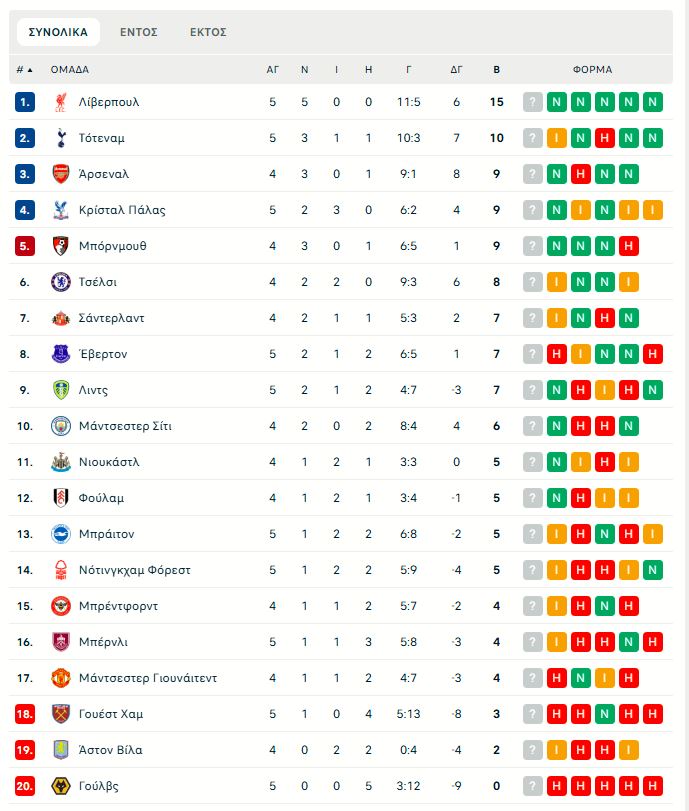Switch to the ΕΚΤΟΣ tab
Screen dimensions: 689x811
(208, 32)
